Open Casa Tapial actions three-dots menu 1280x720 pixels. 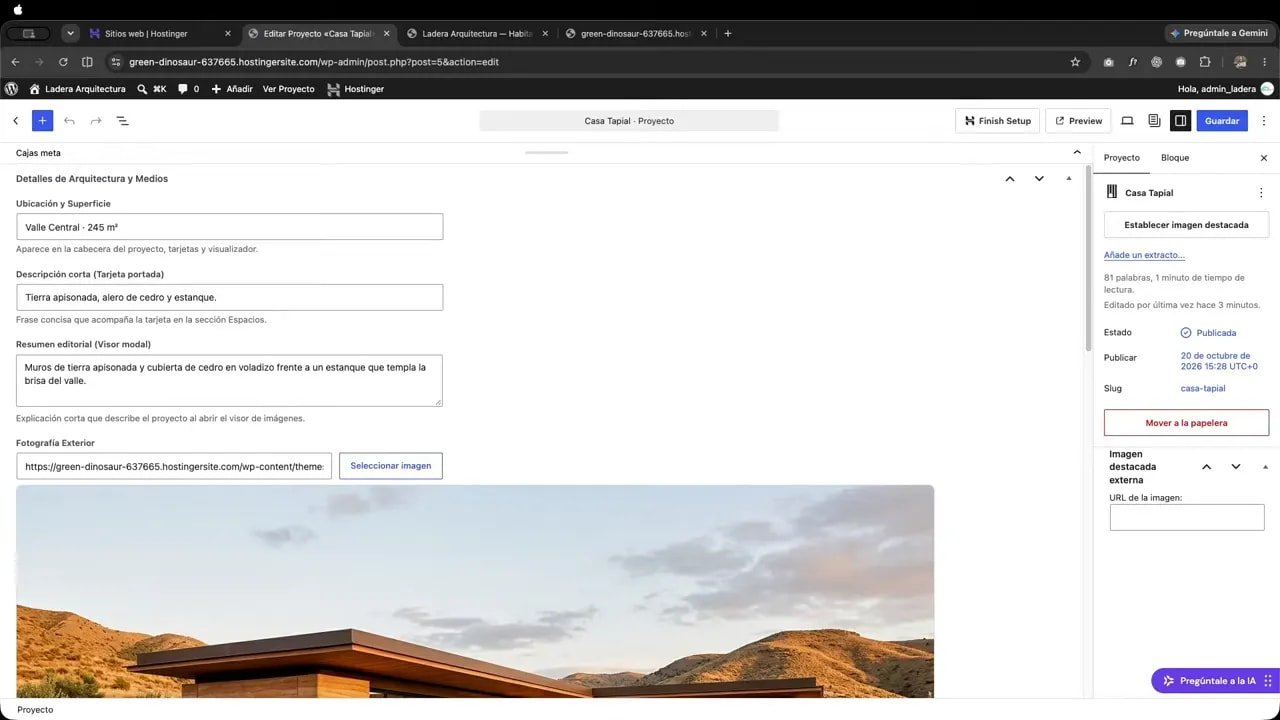[x=1261, y=193]
